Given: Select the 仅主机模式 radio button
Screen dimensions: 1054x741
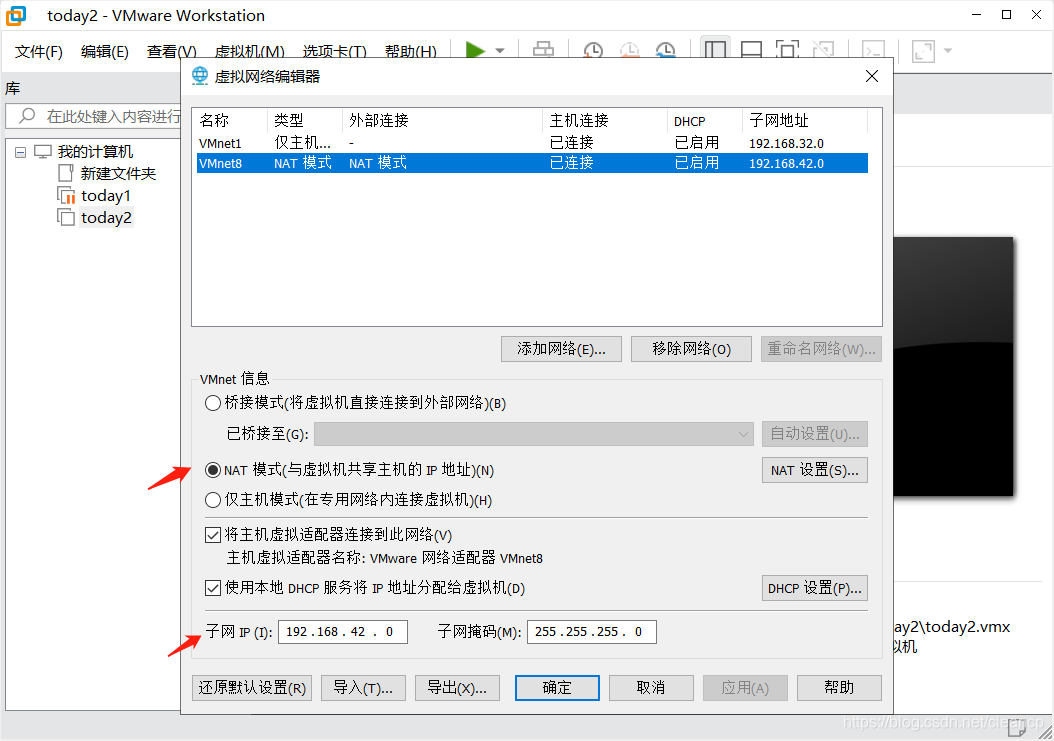Looking at the screenshot, I should point(213,500).
